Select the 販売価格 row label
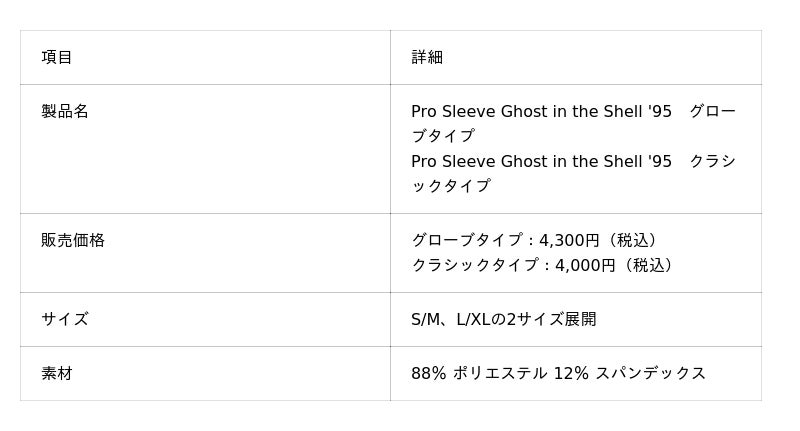The image size is (800, 431). (73, 240)
